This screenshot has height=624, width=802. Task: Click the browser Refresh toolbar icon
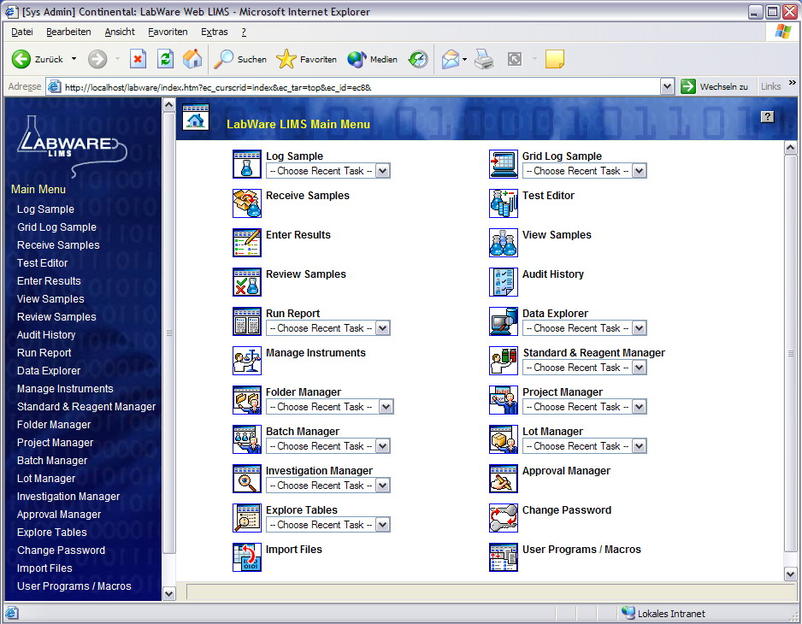pos(165,59)
